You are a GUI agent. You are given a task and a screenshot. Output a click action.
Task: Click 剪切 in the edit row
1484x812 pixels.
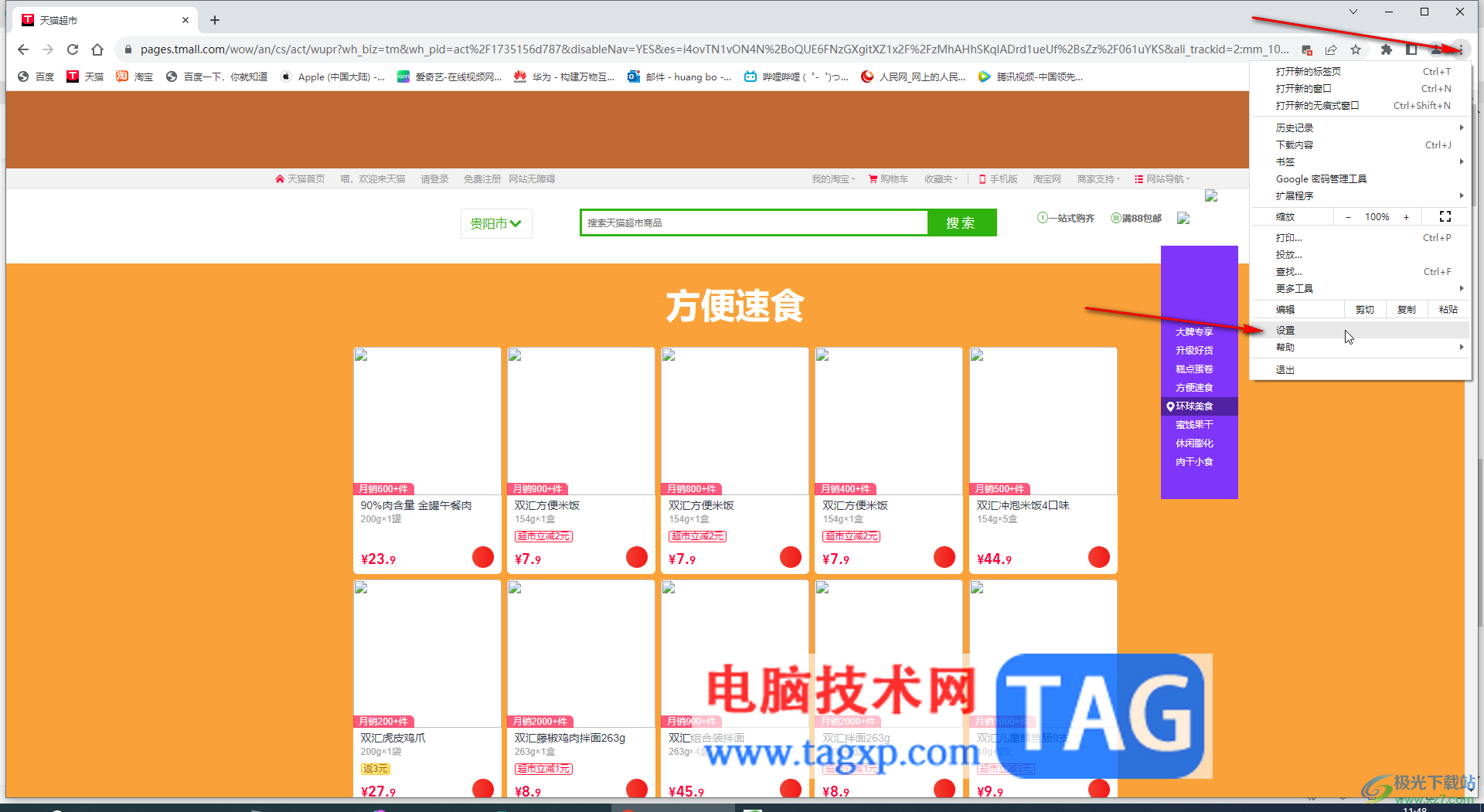1365,310
